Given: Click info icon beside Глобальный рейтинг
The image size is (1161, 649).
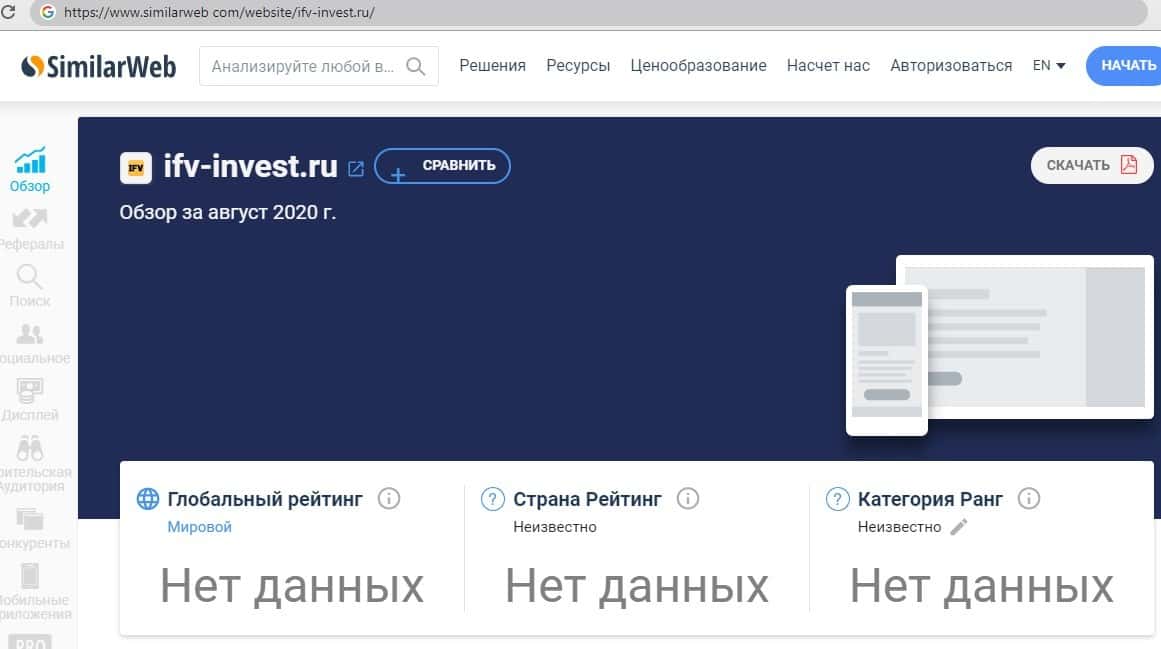Looking at the screenshot, I should (x=389, y=498).
